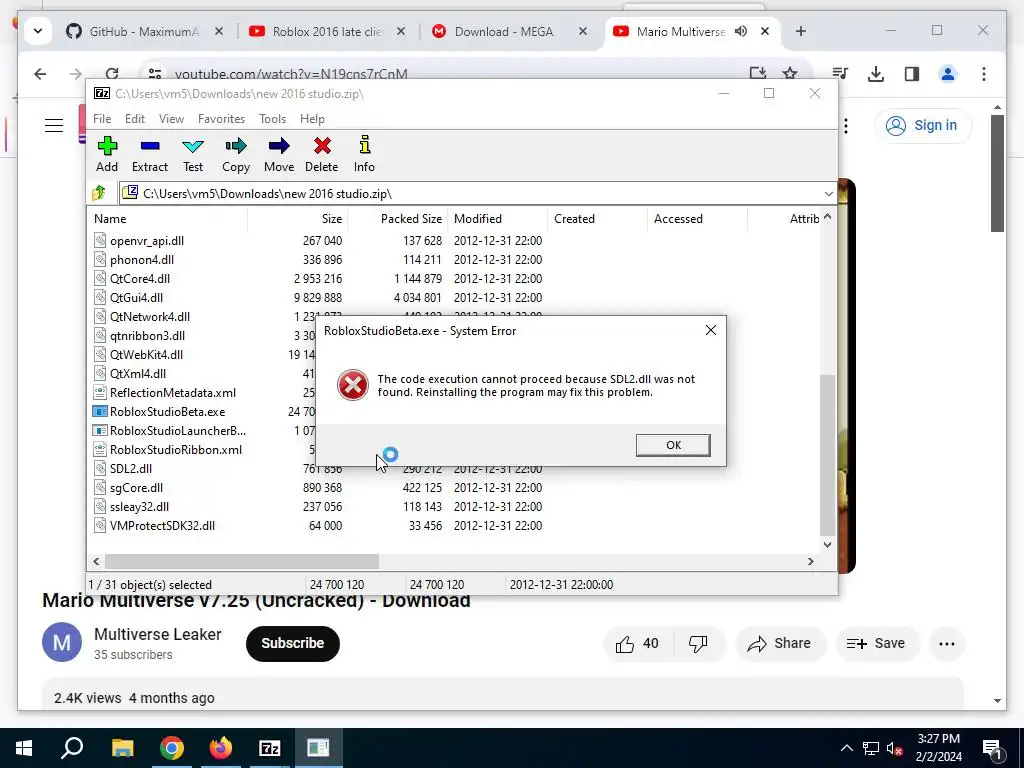Open the File menu in 7-Zip
Viewport: 1024px width, 768px height.
click(102, 119)
